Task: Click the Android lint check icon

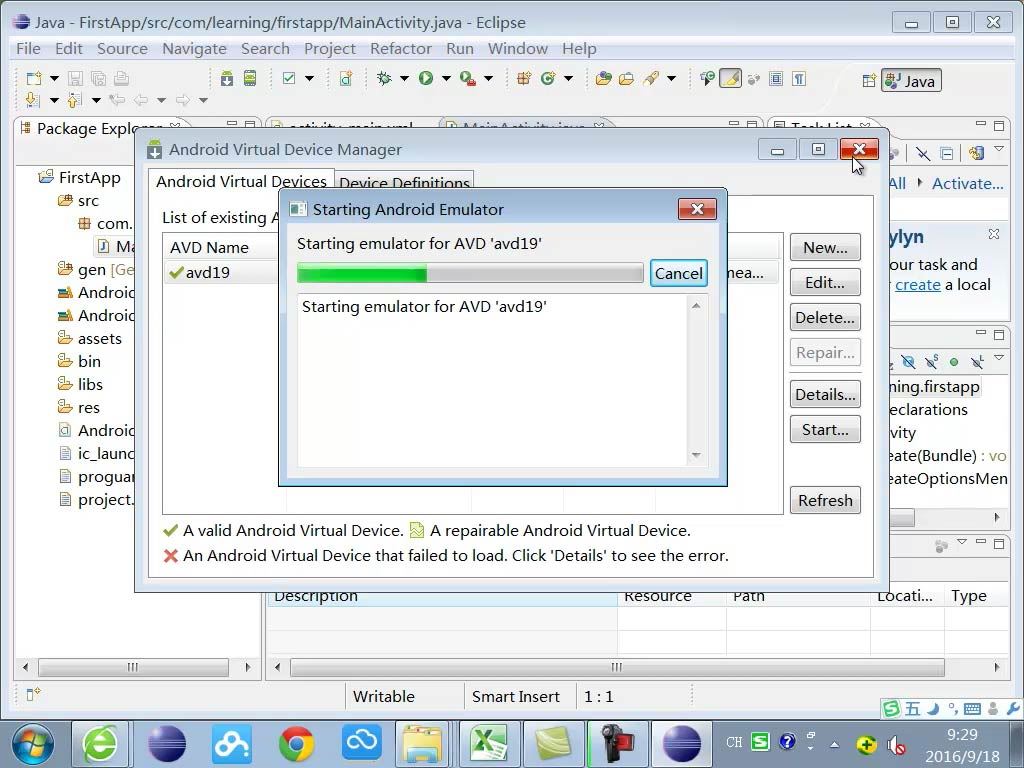Action: click(x=289, y=78)
